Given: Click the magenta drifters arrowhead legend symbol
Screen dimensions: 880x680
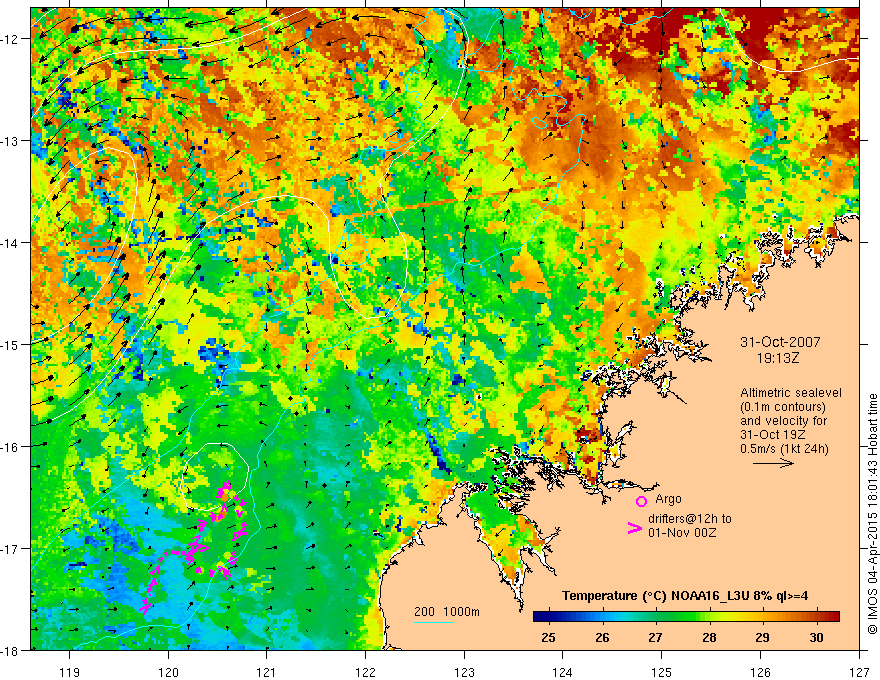Looking at the screenshot, I should 634,528.
